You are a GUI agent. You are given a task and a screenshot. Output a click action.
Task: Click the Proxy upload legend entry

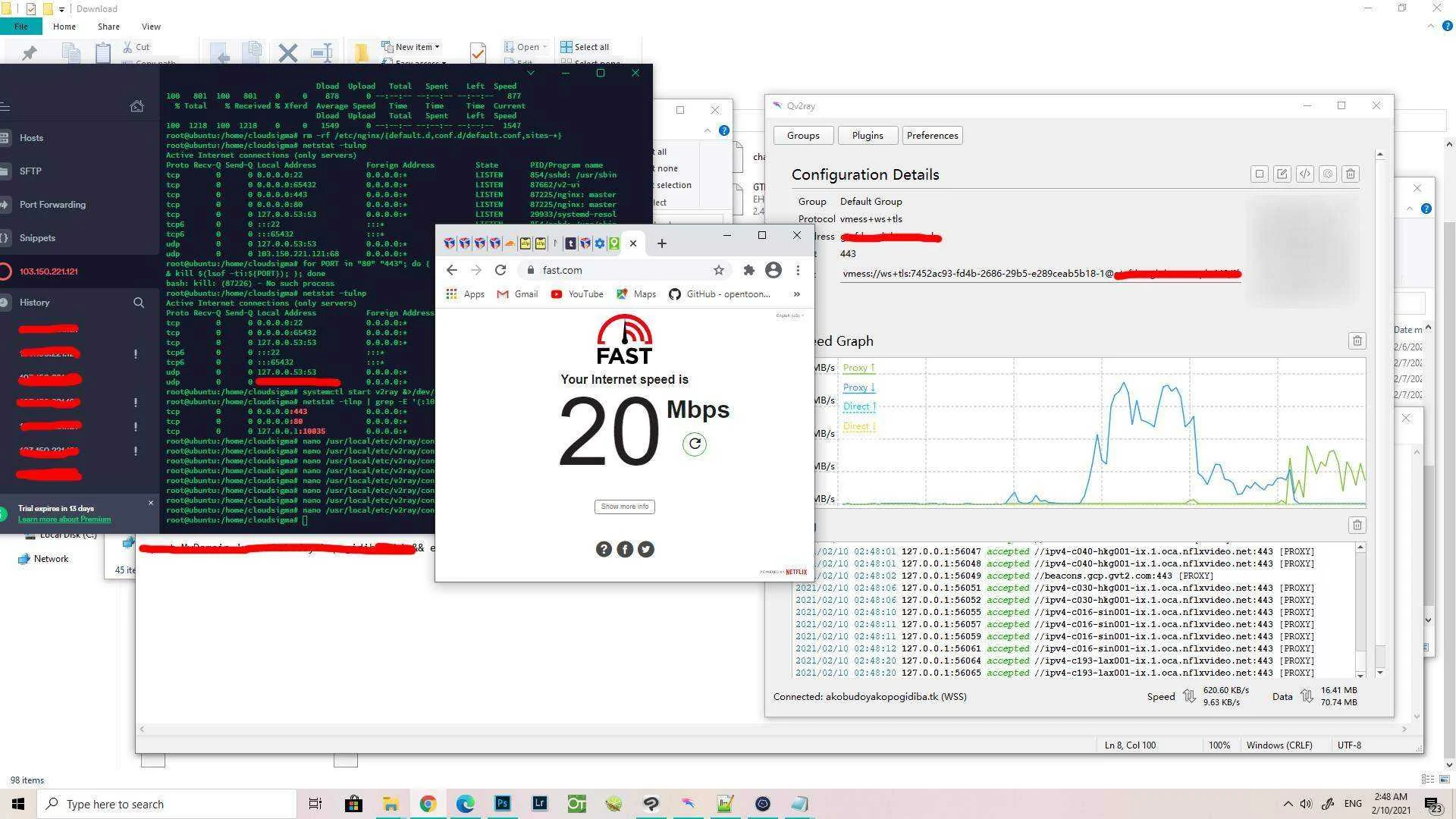click(858, 368)
